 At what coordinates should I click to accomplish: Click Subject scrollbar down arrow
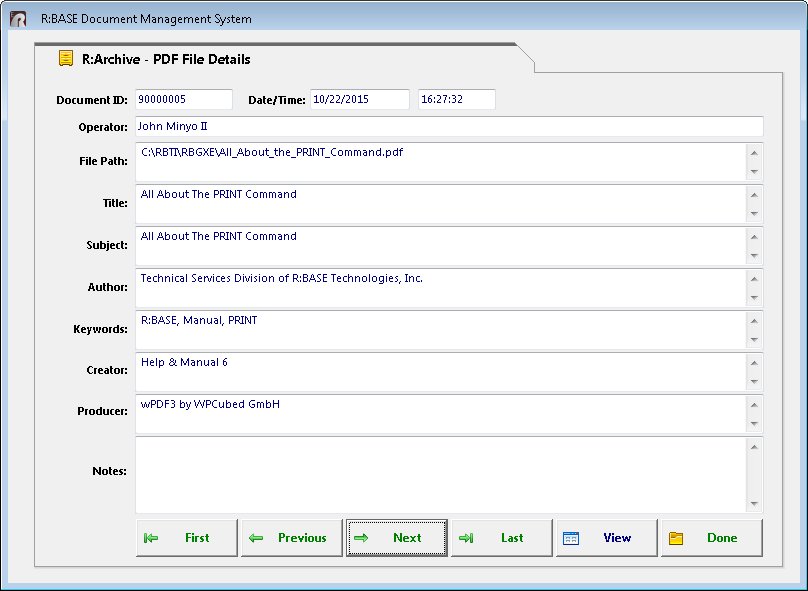pyautogui.click(x=754, y=256)
